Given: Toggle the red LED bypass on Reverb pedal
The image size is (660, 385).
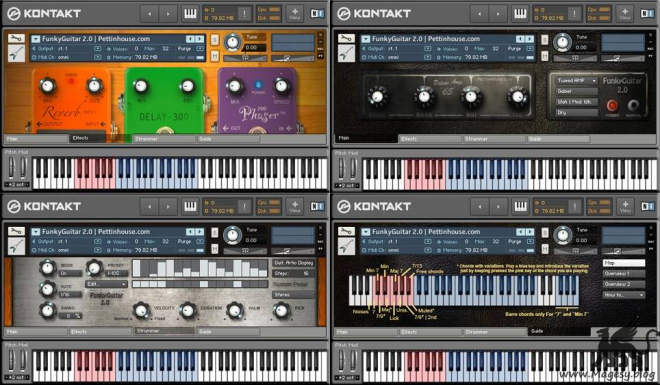Looking at the screenshot, I should click(x=71, y=81).
